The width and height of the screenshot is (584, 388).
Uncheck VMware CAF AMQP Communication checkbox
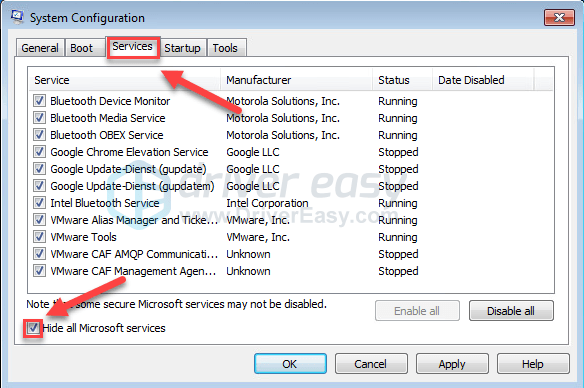click(x=39, y=254)
